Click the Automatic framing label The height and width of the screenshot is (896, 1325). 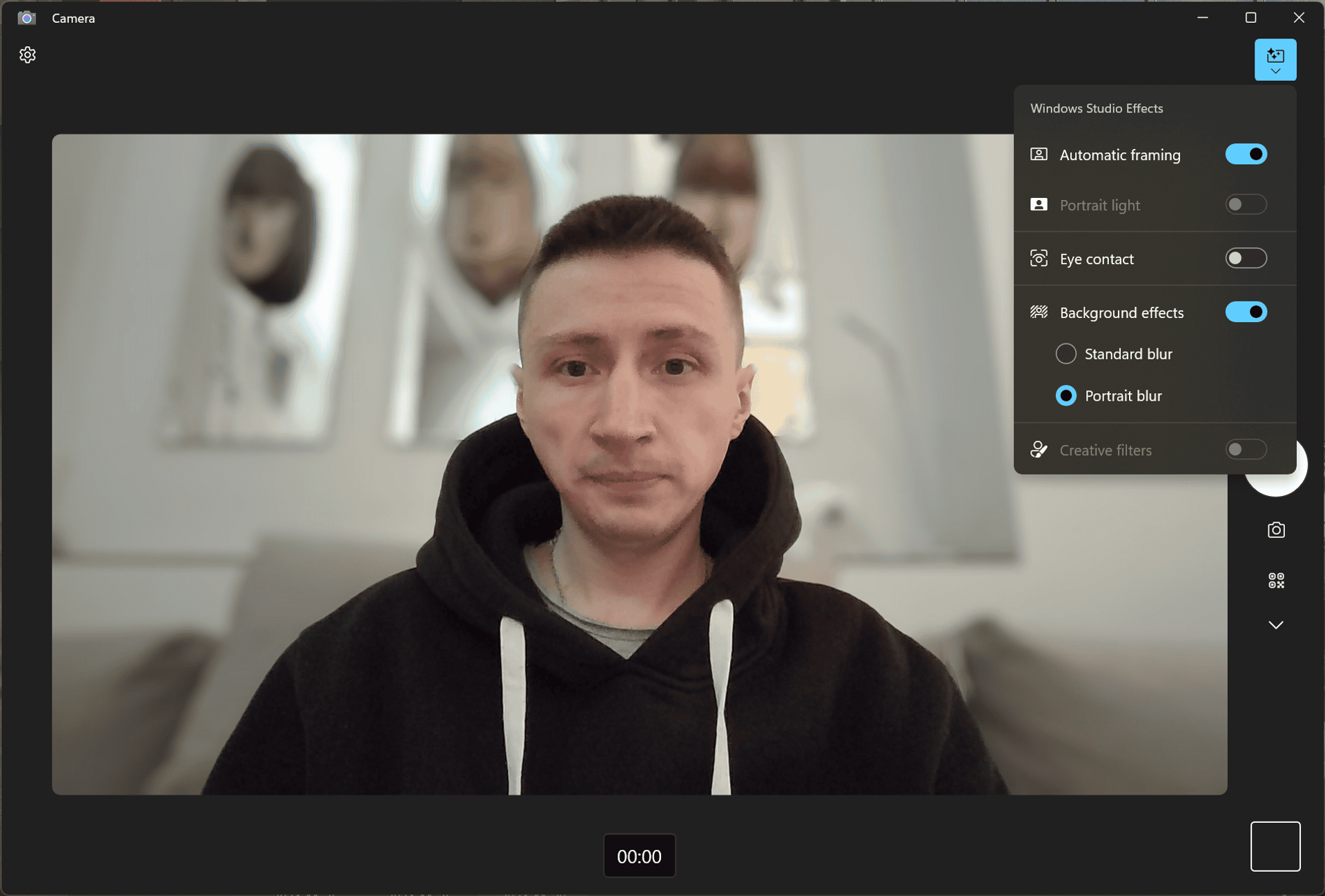(x=1119, y=155)
